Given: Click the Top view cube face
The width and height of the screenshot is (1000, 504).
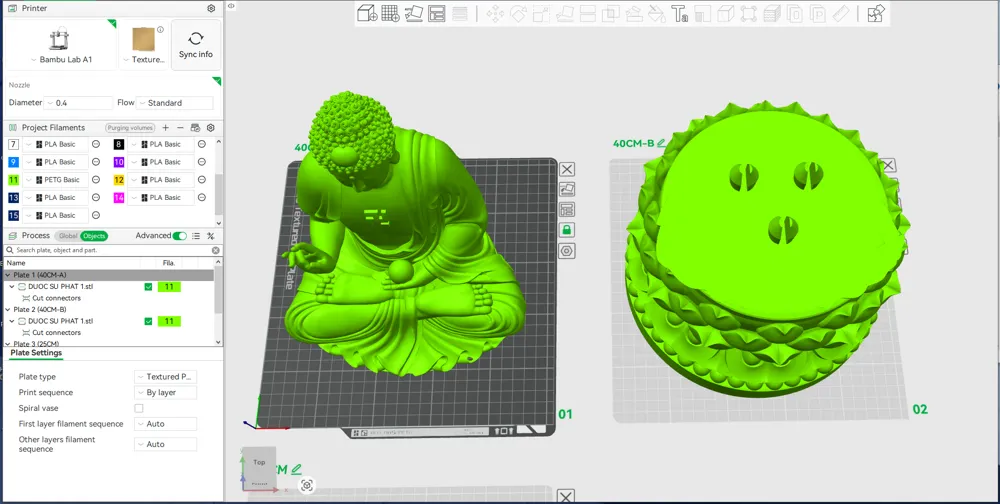Looking at the screenshot, I should tap(259, 462).
